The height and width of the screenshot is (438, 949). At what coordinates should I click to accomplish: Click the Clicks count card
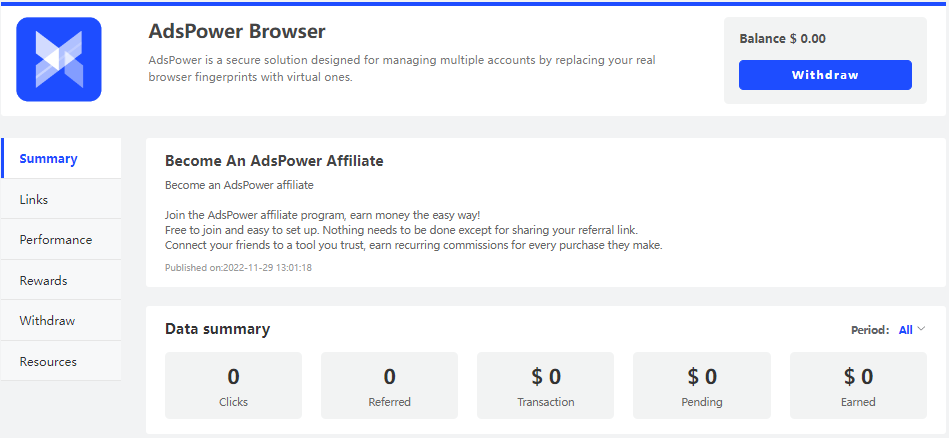point(234,385)
